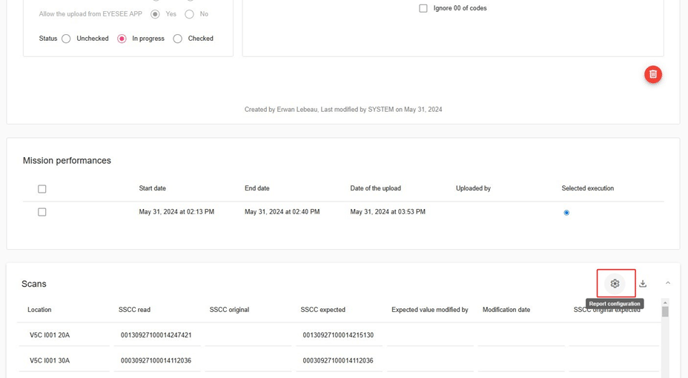Download the Scans report
688x378 pixels.
coord(643,284)
